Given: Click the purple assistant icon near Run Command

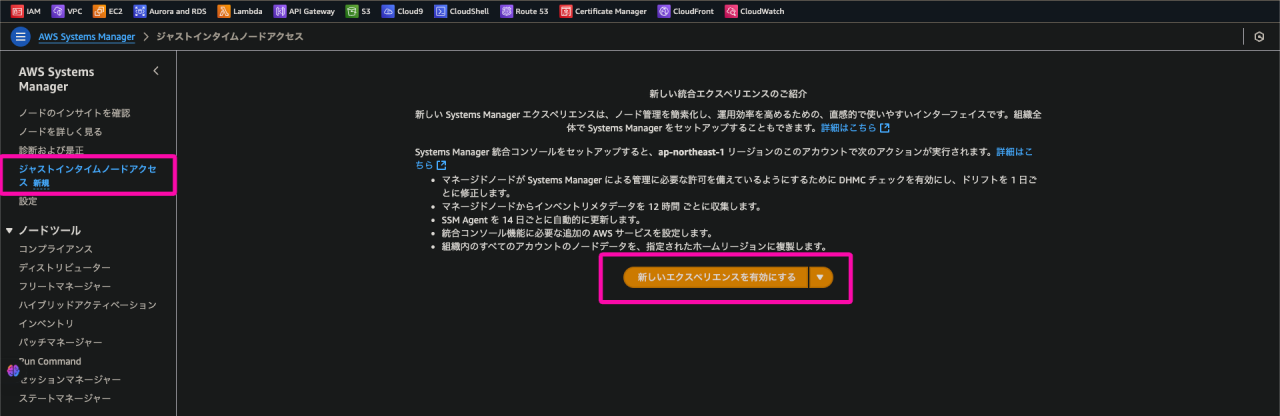Looking at the screenshot, I should [13, 370].
